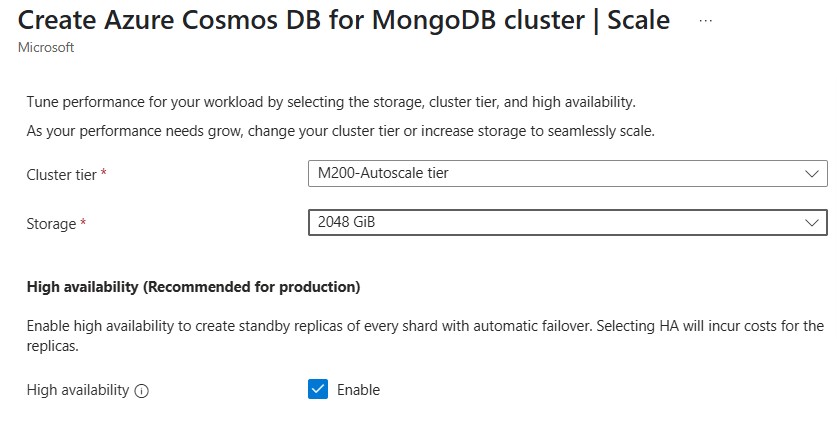Expand the Cluster tier dropdown
The width and height of the screenshot is (837, 422).
(567, 174)
